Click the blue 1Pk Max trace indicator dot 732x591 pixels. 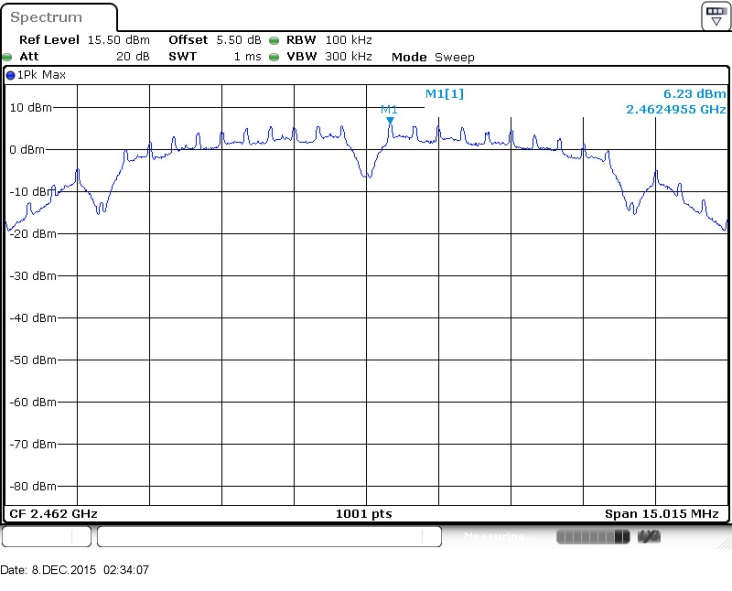tap(10, 75)
